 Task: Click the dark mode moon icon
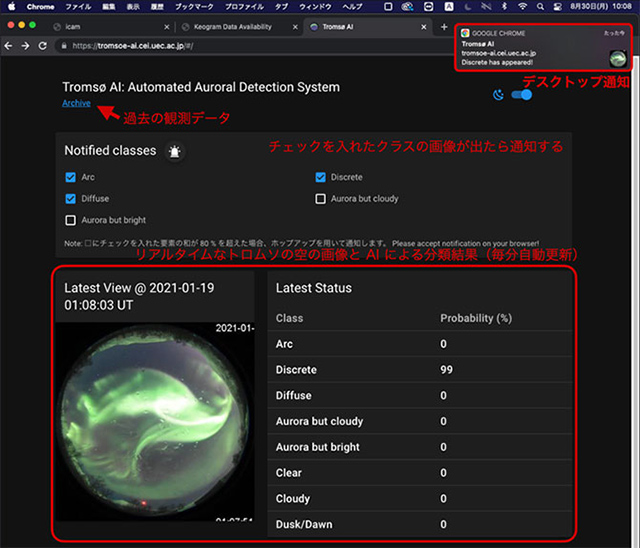pos(498,95)
